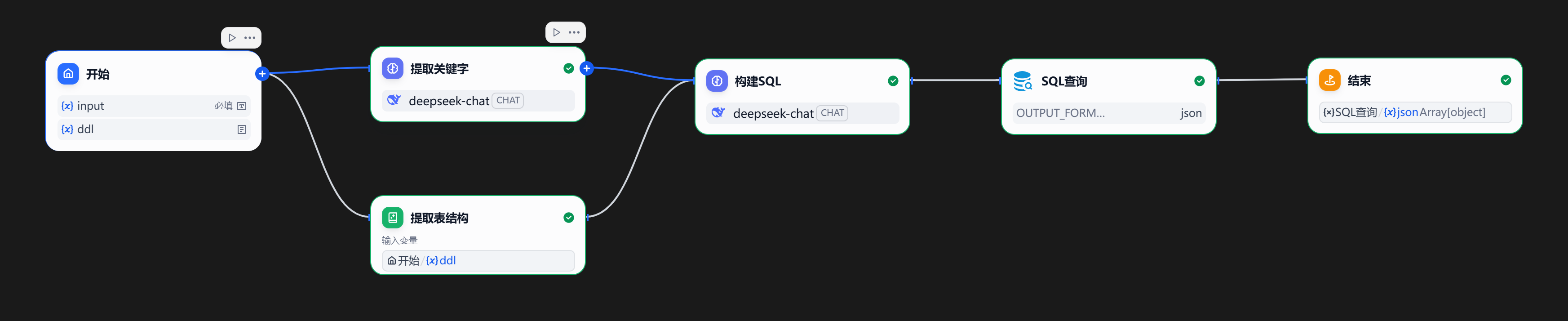The image size is (1568, 321).
Task: Select the ddl variable row in 开始
Action: tap(153, 129)
